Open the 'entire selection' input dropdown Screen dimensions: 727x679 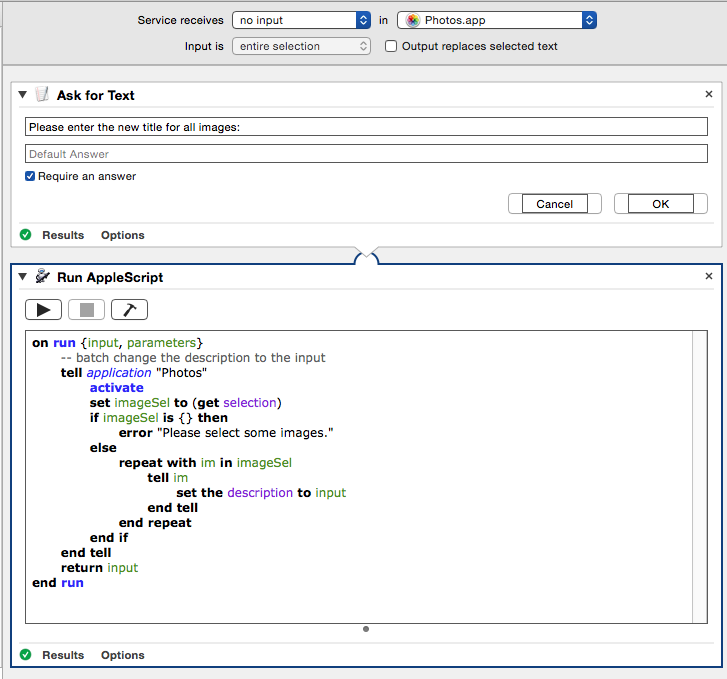point(301,46)
